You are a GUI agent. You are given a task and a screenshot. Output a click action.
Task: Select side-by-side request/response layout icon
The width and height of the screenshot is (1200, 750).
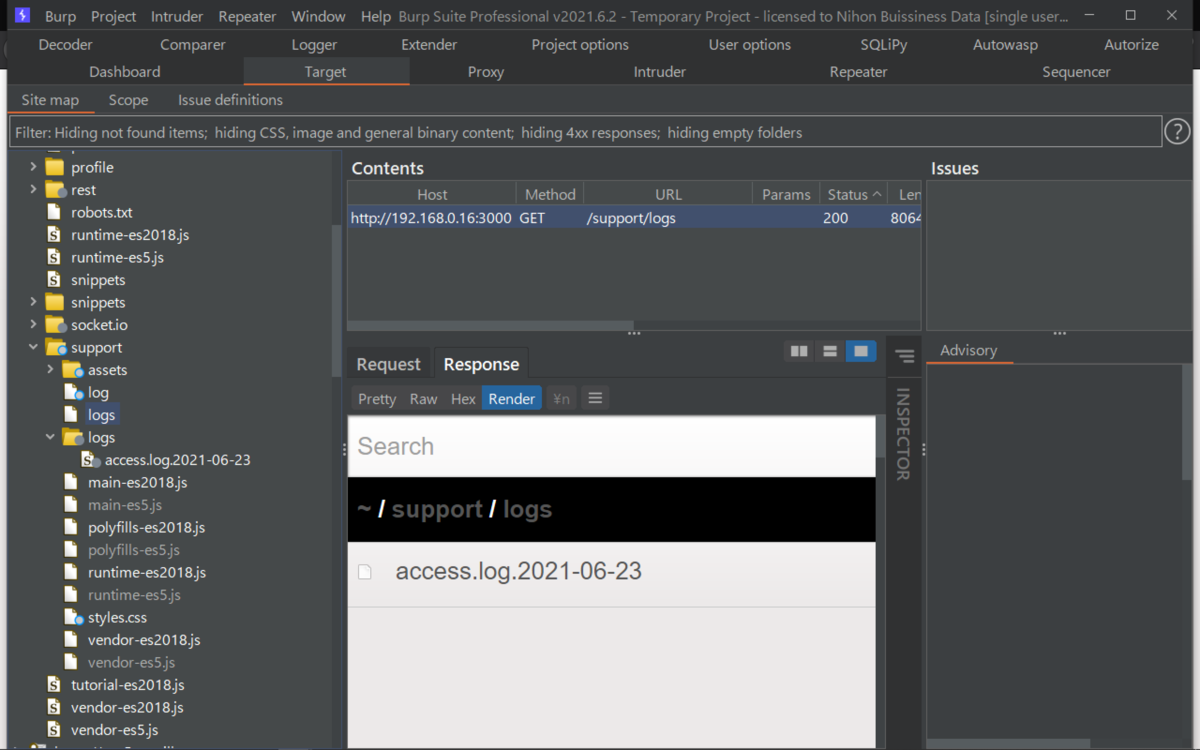[x=799, y=351]
